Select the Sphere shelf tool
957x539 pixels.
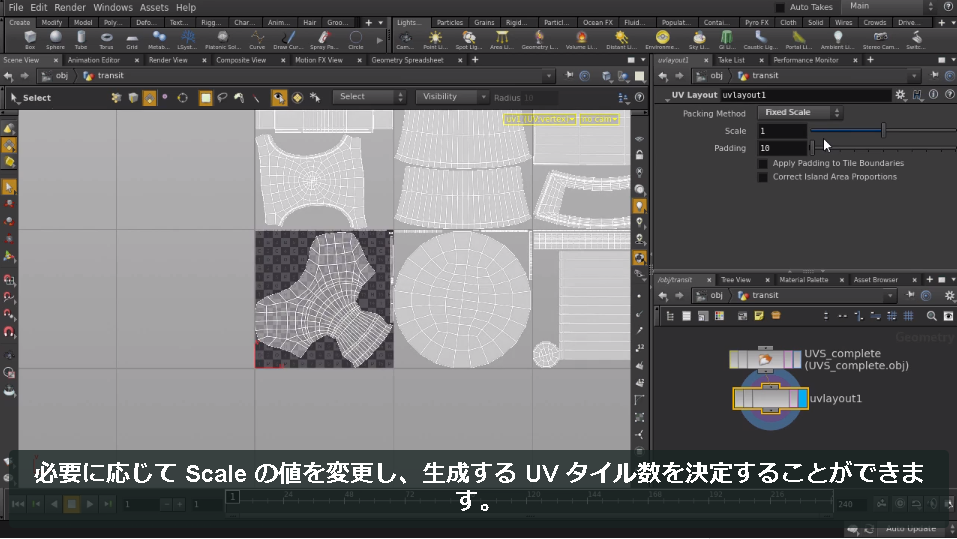point(56,40)
